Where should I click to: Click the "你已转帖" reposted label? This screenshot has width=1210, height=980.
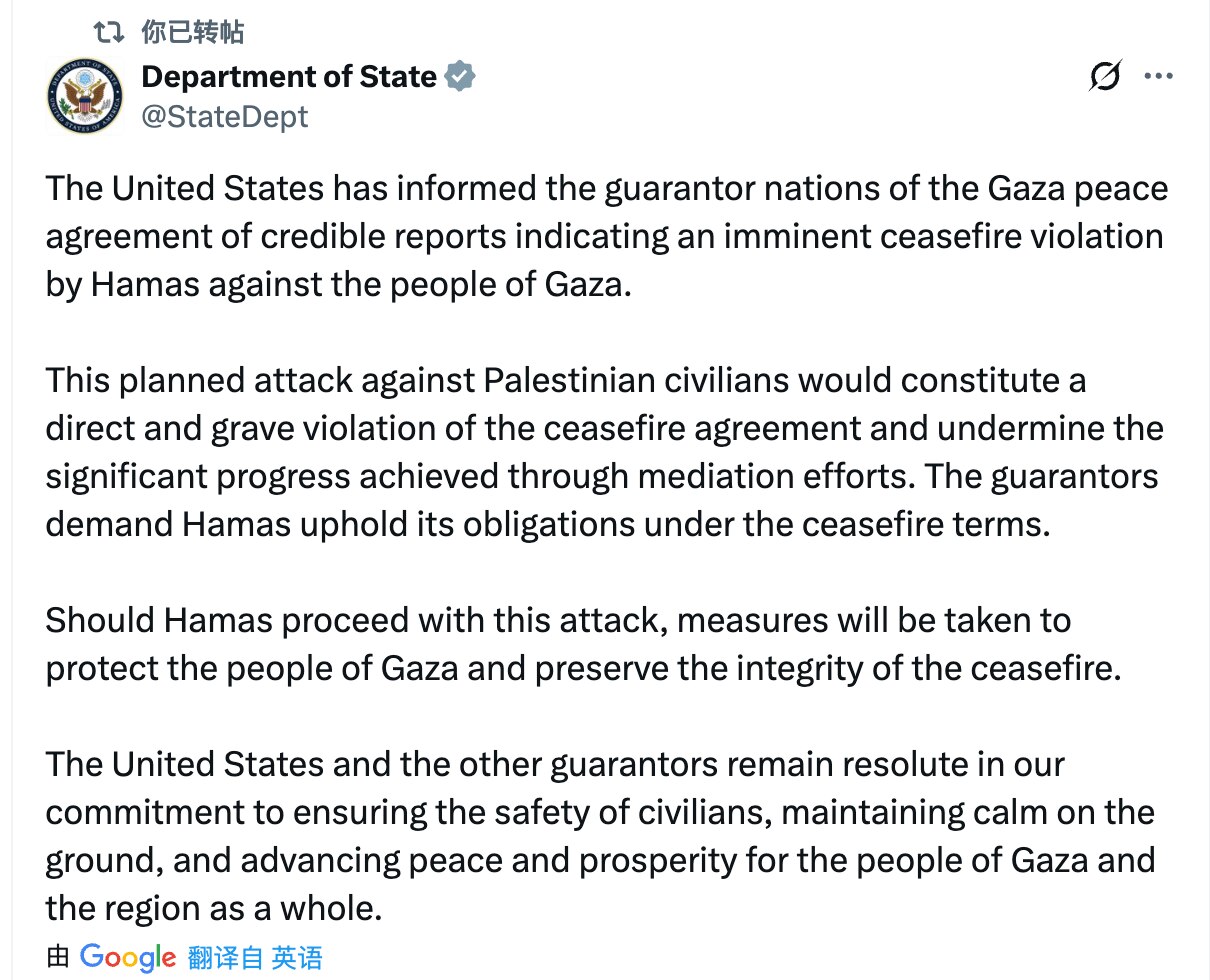click(193, 32)
